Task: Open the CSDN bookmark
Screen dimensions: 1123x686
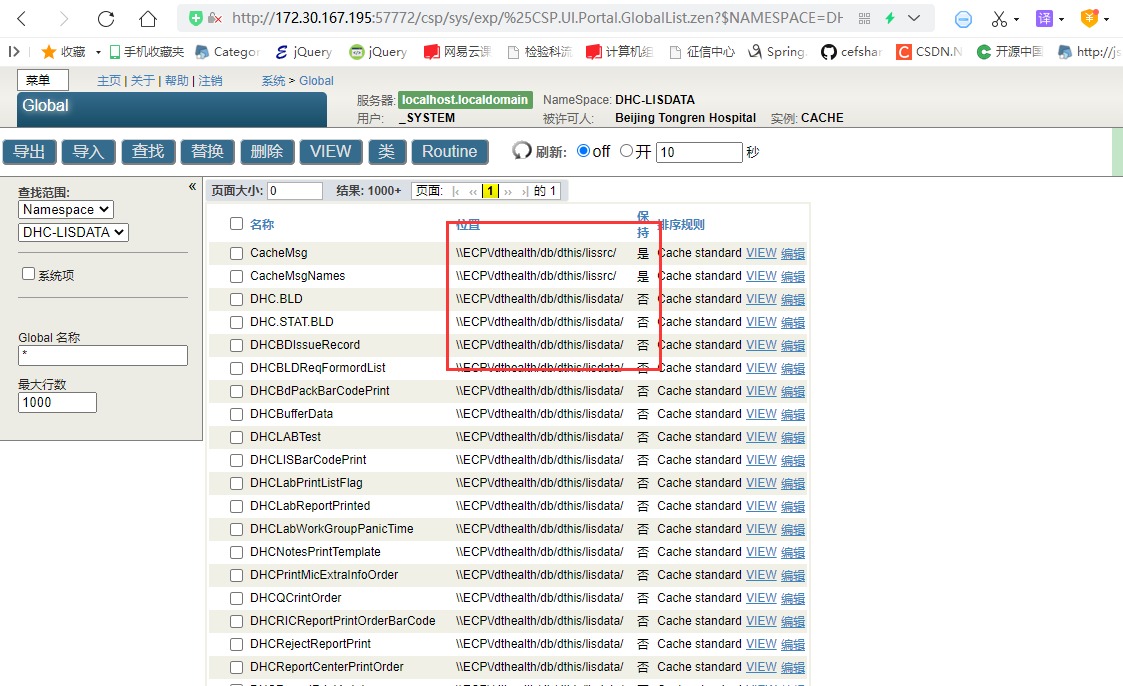Action: pos(929,52)
